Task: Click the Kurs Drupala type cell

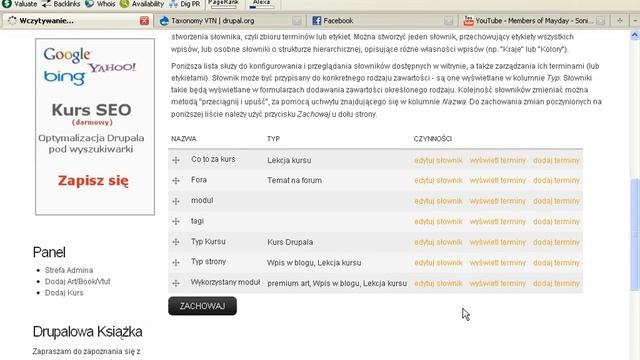Action: click(x=290, y=242)
